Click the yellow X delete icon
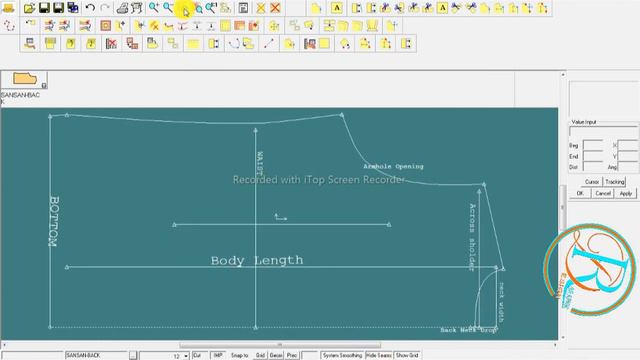Image resolution: width=640 pixels, height=360 pixels. [260, 8]
